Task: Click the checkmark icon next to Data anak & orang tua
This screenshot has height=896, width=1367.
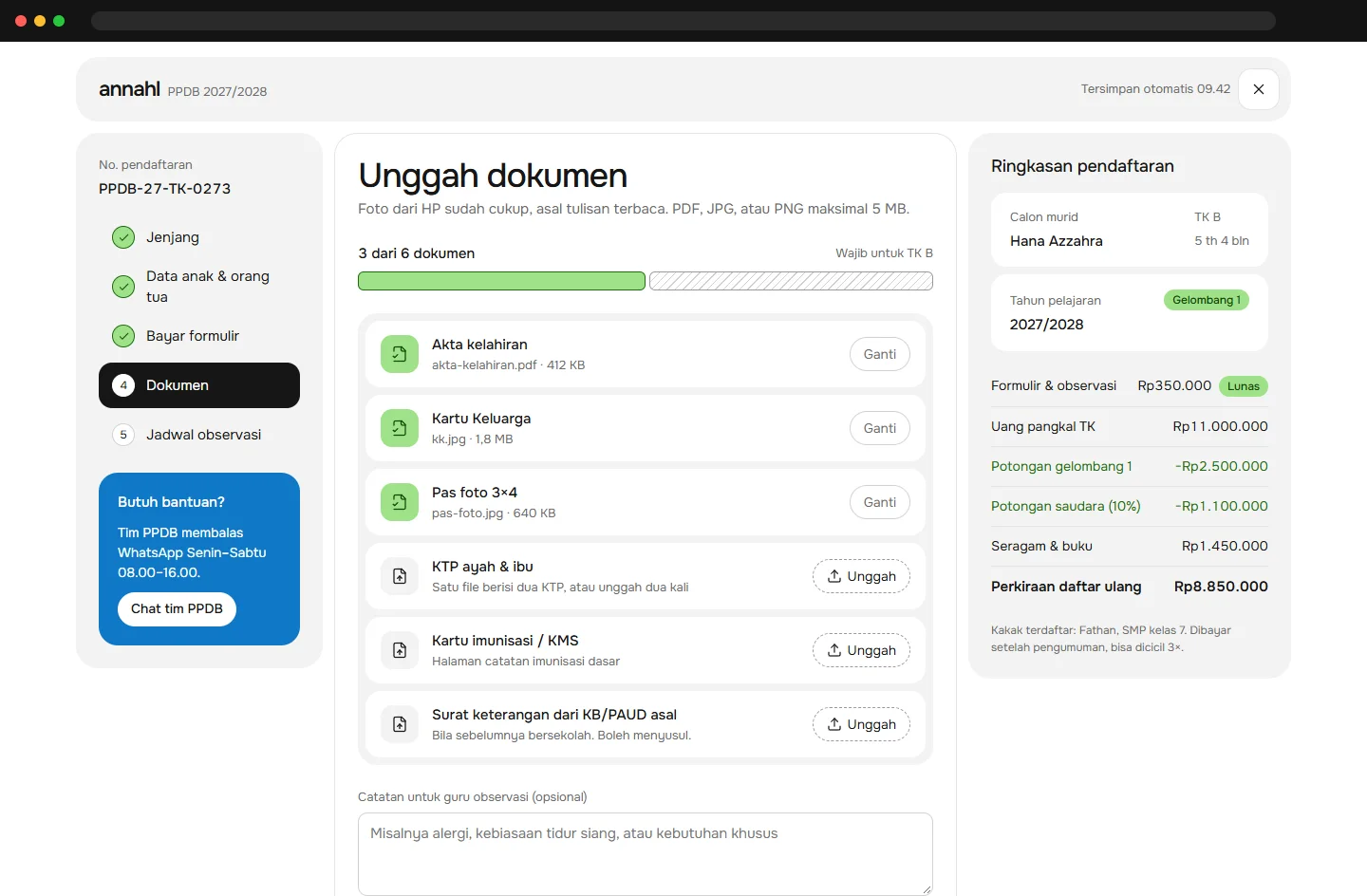Action: [x=123, y=287]
